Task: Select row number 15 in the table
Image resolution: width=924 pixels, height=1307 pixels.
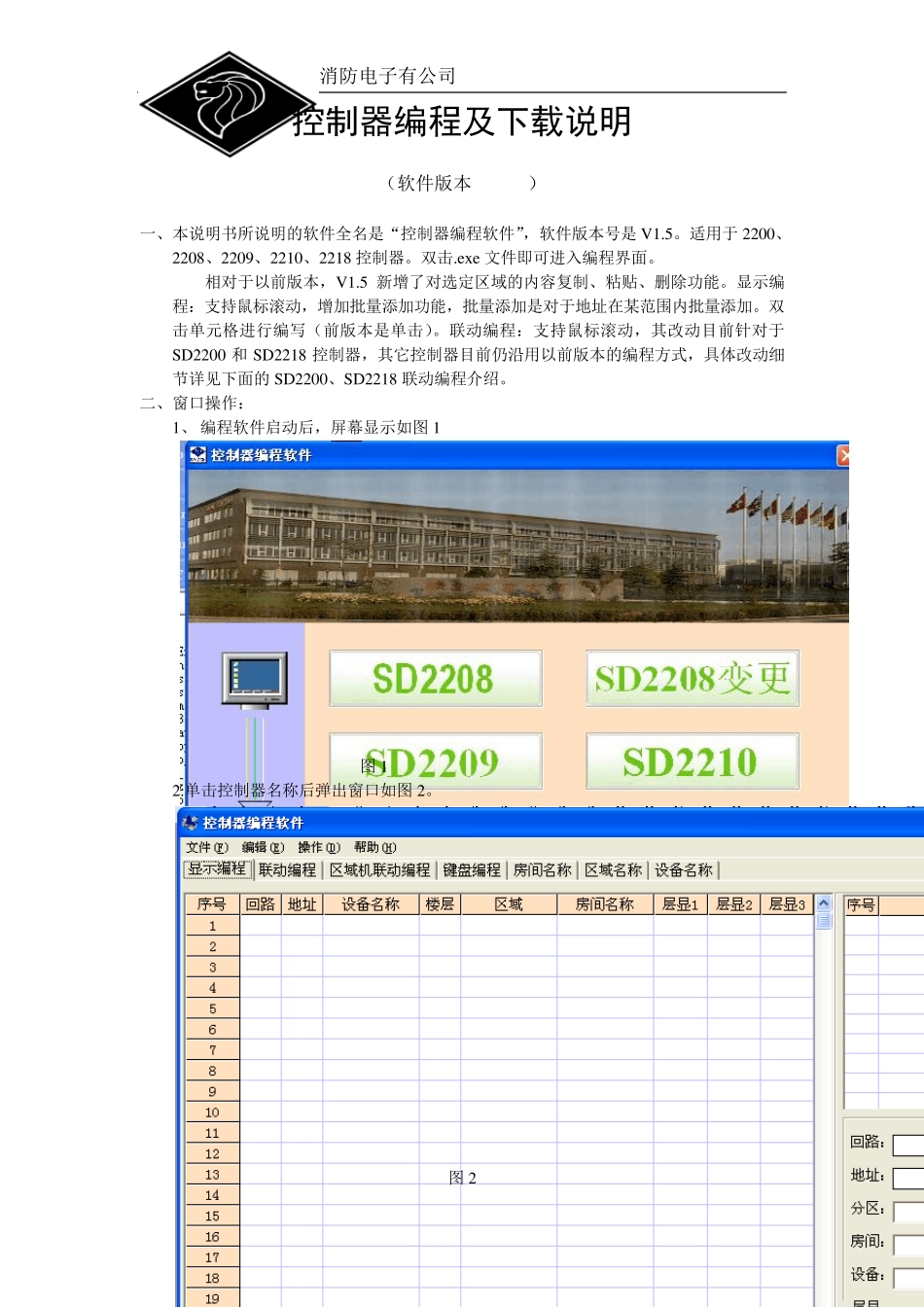Action: point(212,1216)
